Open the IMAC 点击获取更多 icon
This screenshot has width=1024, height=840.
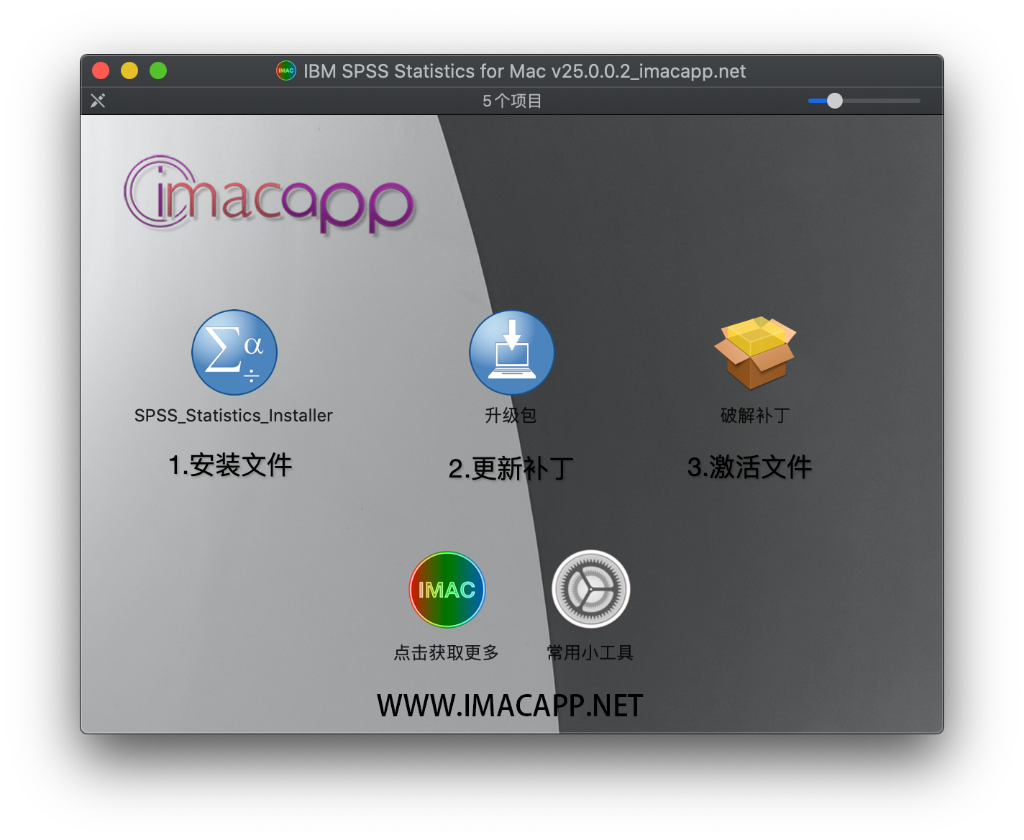pos(447,590)
